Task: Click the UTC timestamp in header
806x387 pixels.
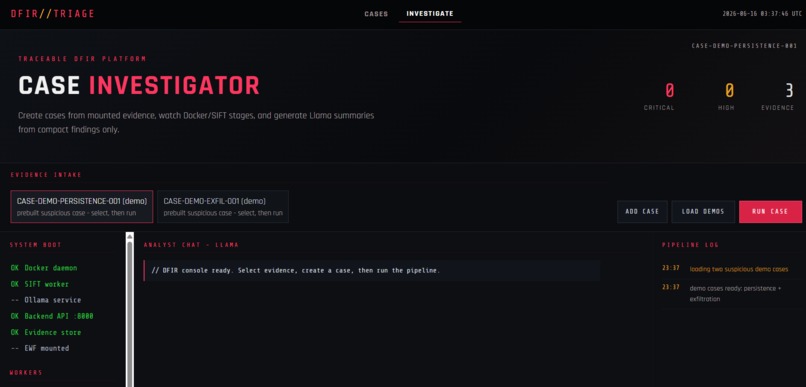Action: [x=762, y=14]
